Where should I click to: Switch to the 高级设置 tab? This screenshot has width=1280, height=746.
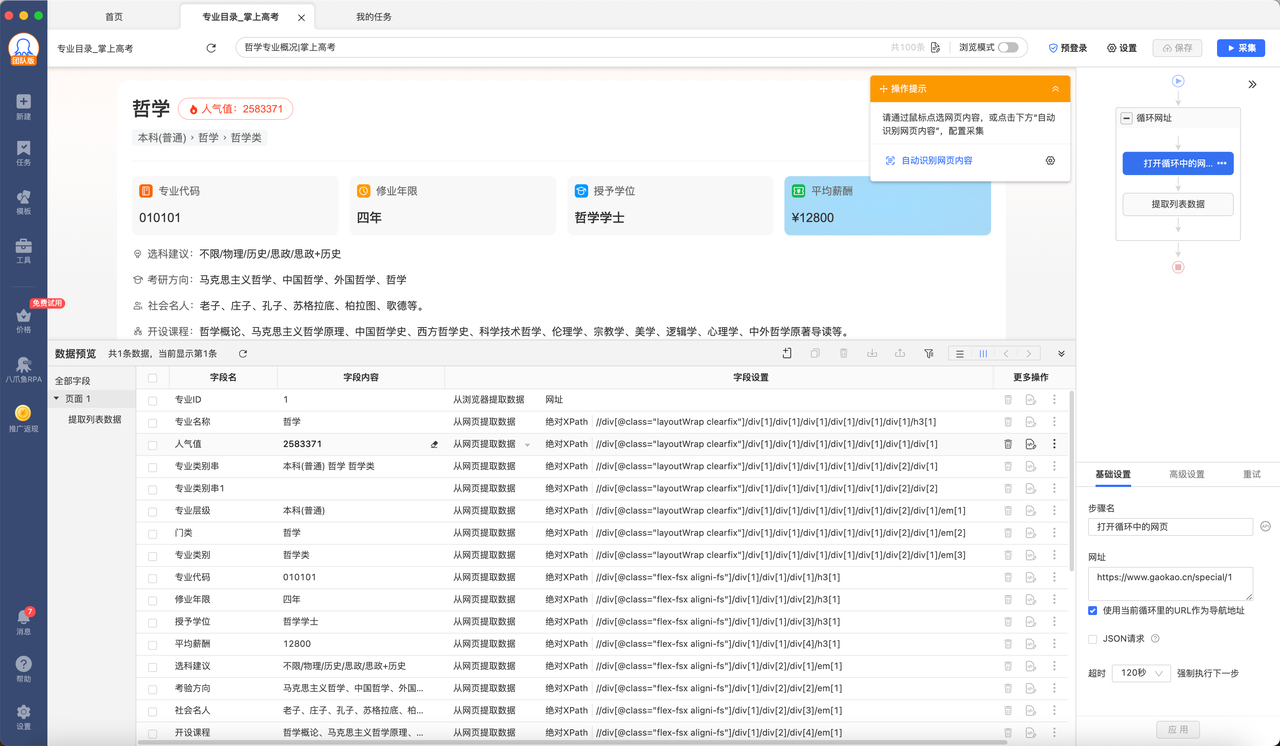1186,474
